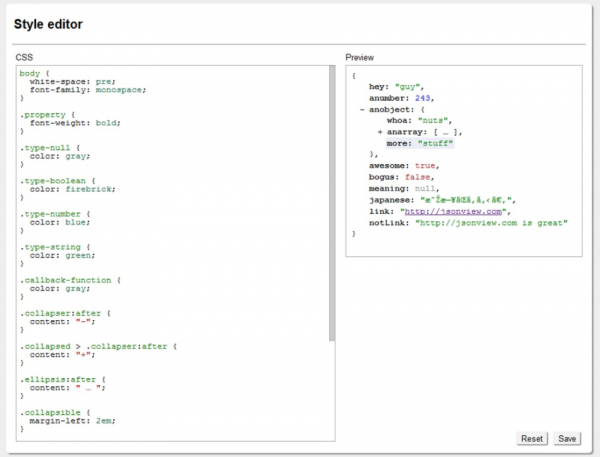Click the '.type-string {' selector line
Screen dimensions: 600x457
click(x=55, y=247)
